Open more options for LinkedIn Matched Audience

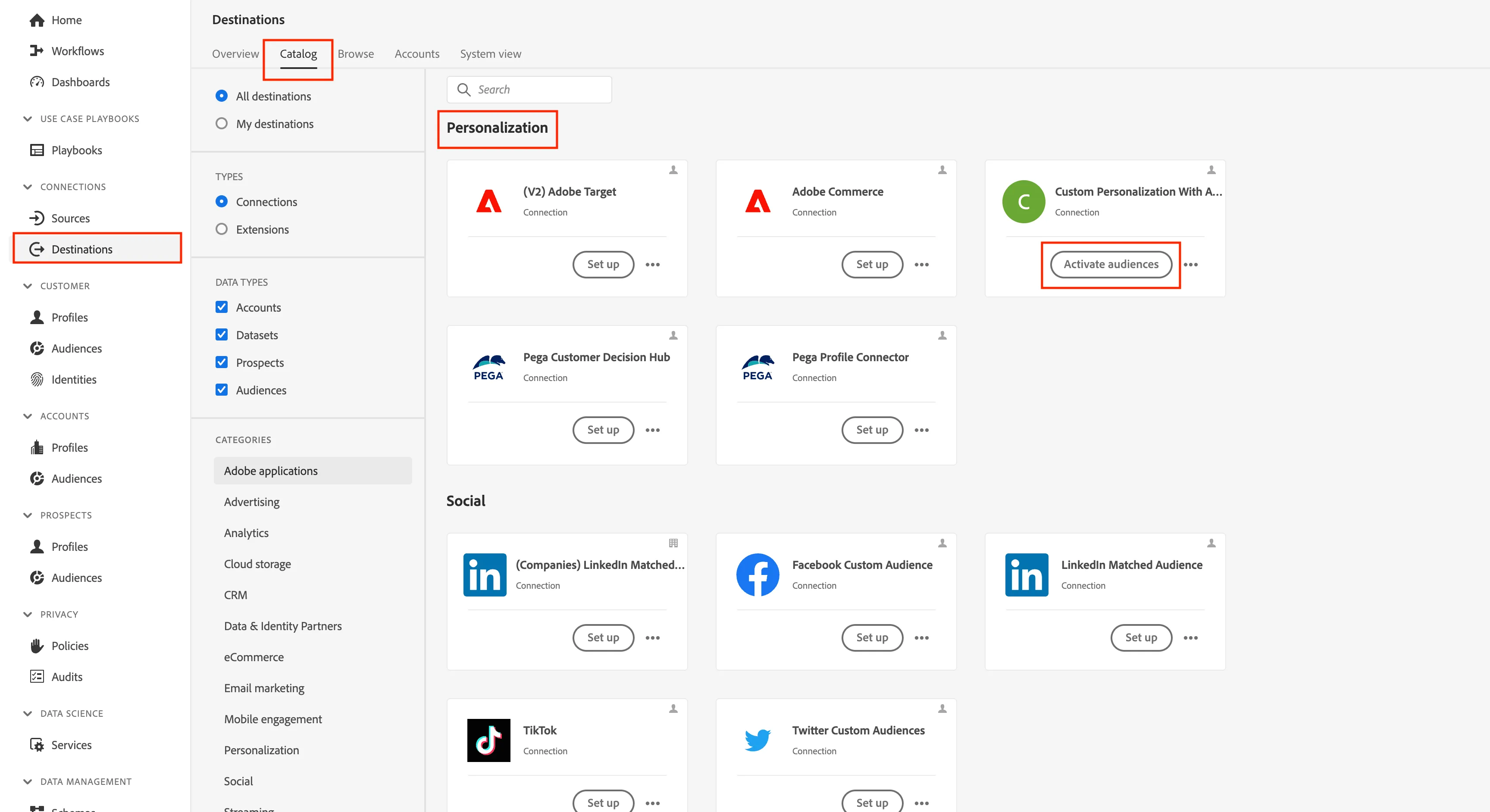(x=1190, y=638)
